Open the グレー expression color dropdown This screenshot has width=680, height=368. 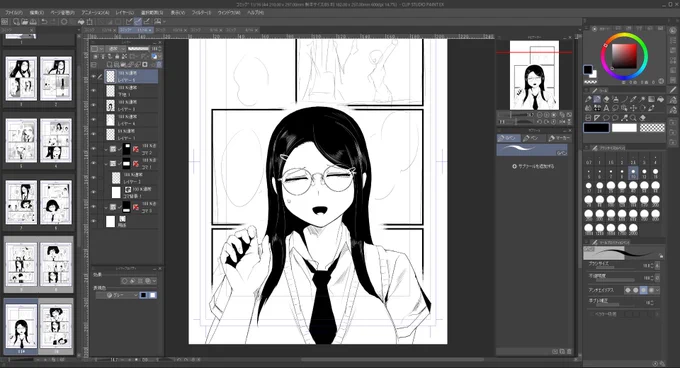117,295
